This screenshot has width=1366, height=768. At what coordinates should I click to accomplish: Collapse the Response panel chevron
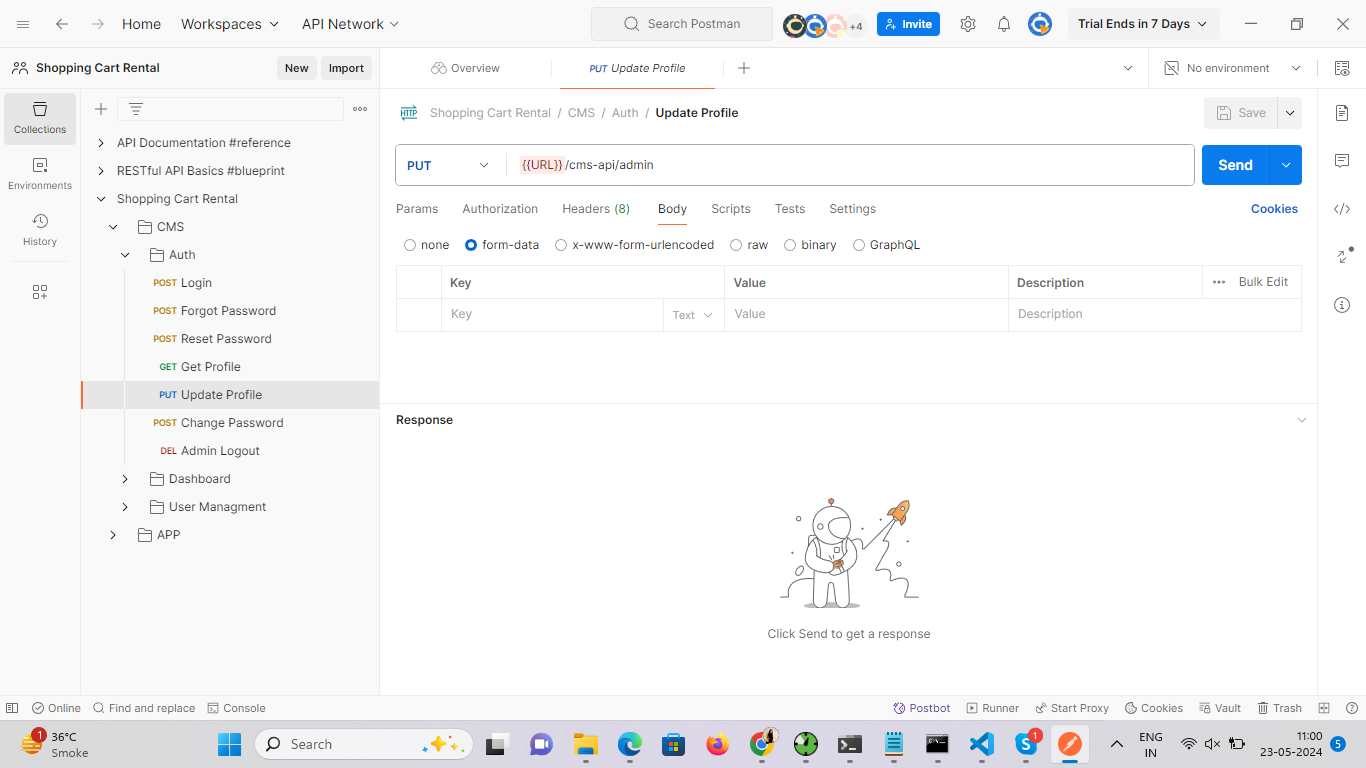(x=1301, y=420)
